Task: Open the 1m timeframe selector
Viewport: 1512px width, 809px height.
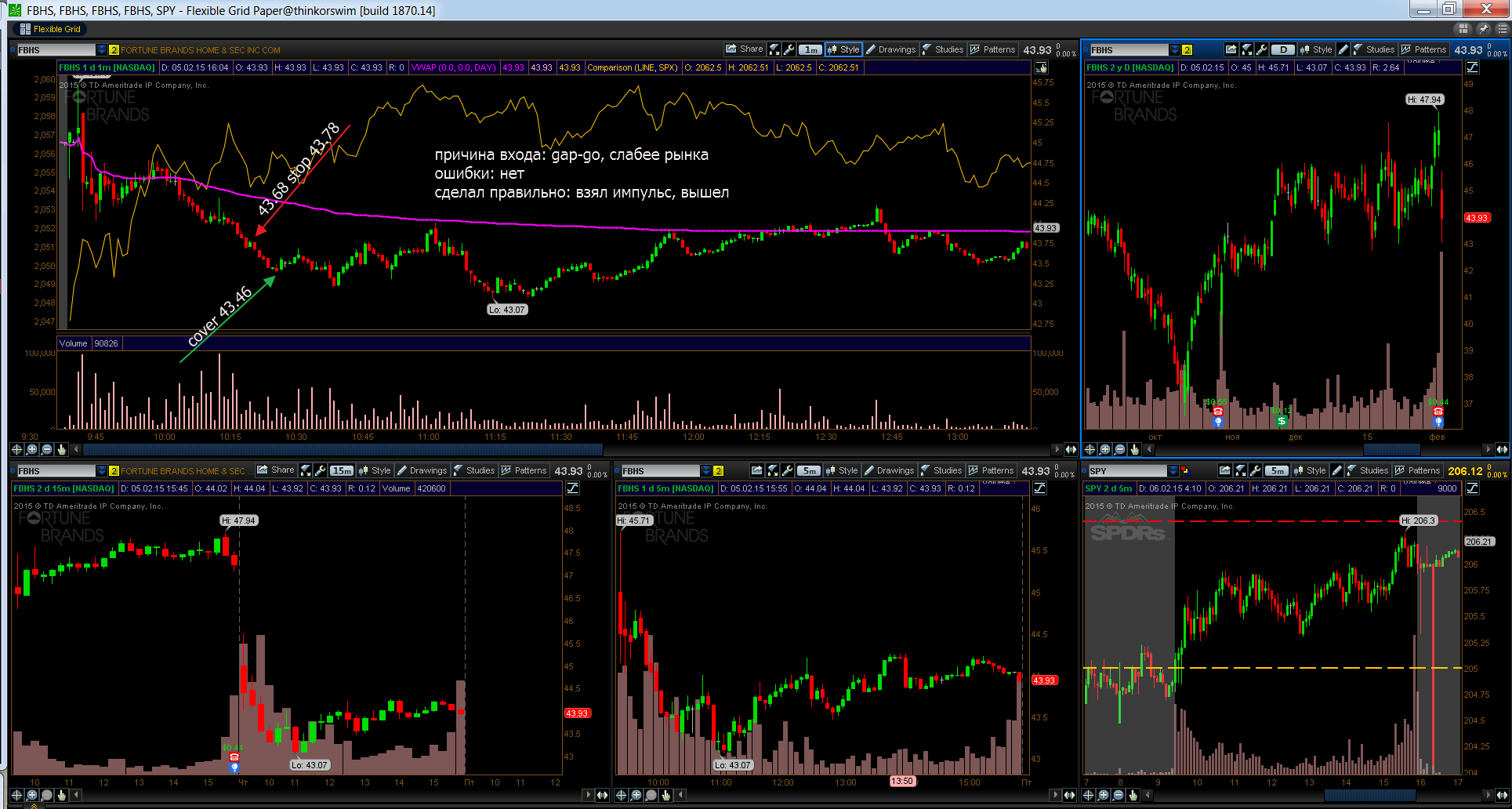Action: click(810, 49)
